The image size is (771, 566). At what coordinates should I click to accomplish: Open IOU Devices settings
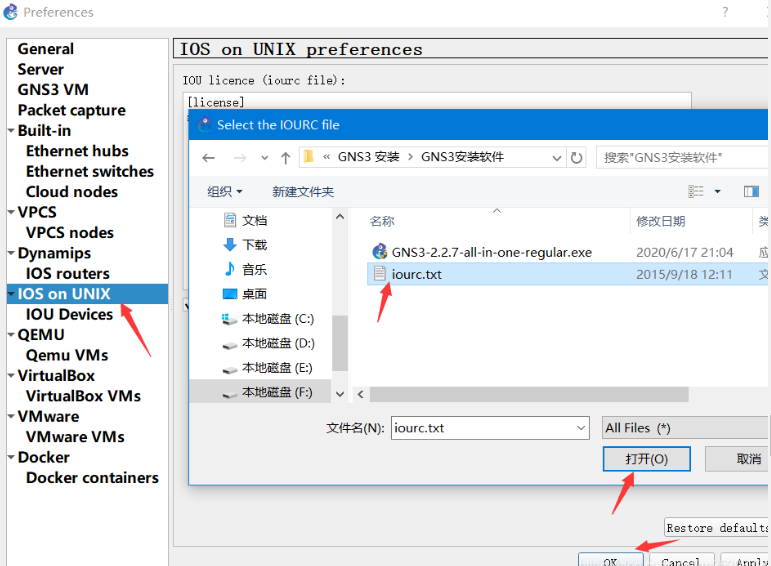69,315
